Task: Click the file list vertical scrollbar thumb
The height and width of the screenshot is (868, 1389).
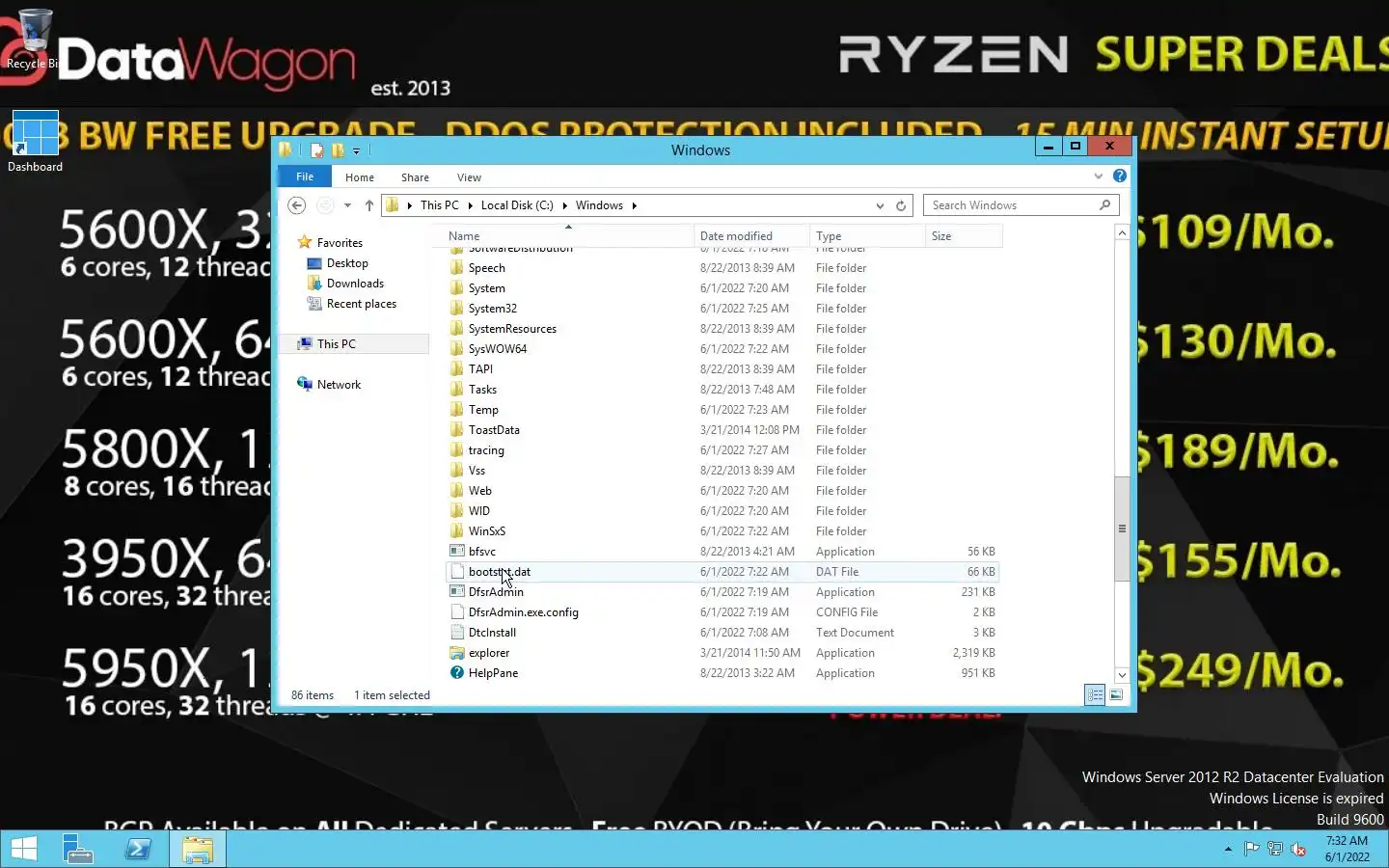Action: pos(1122,529)
